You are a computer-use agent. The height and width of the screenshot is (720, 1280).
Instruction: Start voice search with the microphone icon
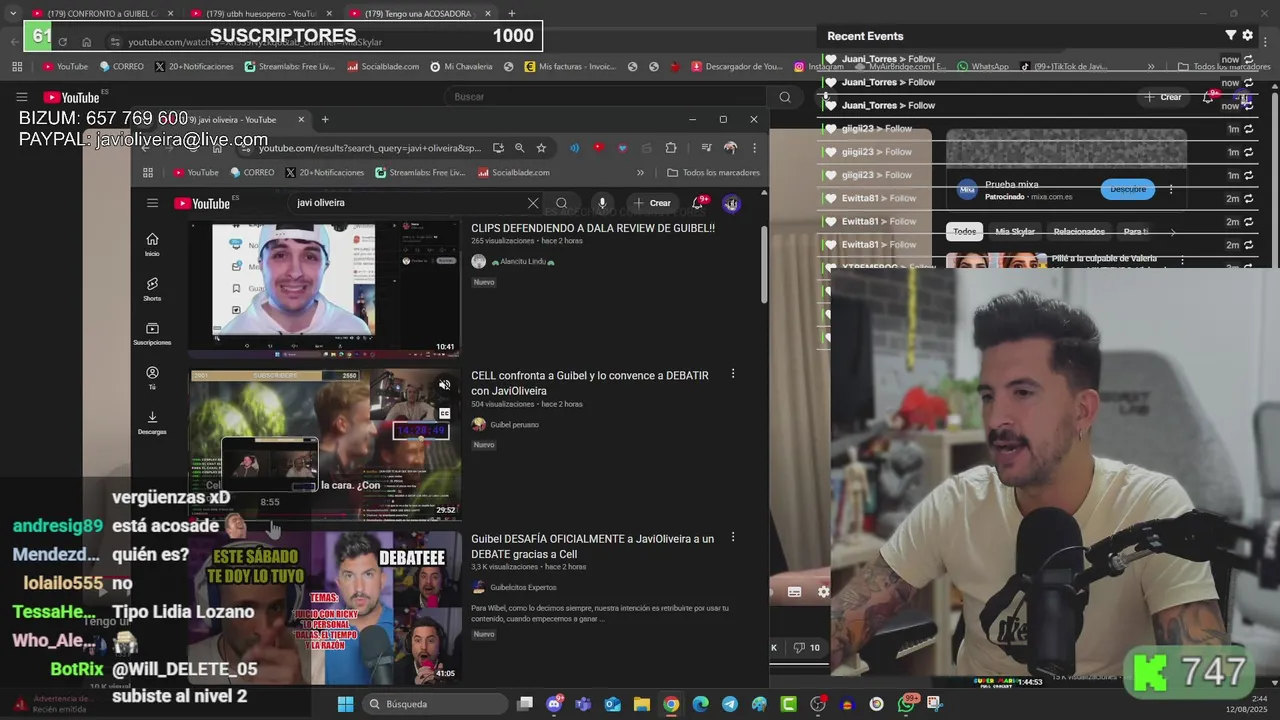[602, 203]
